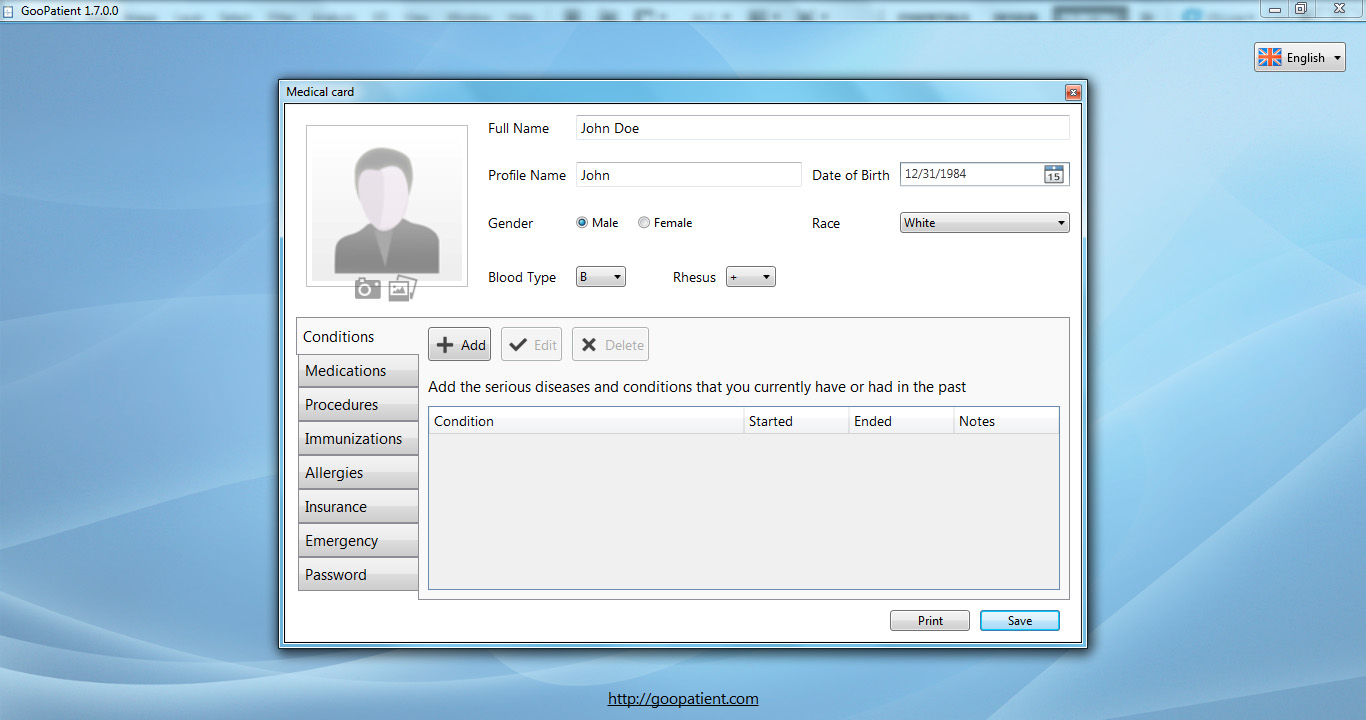1366x720 pixels.
Task: Click the Add condition button
Action: point(460,345)
